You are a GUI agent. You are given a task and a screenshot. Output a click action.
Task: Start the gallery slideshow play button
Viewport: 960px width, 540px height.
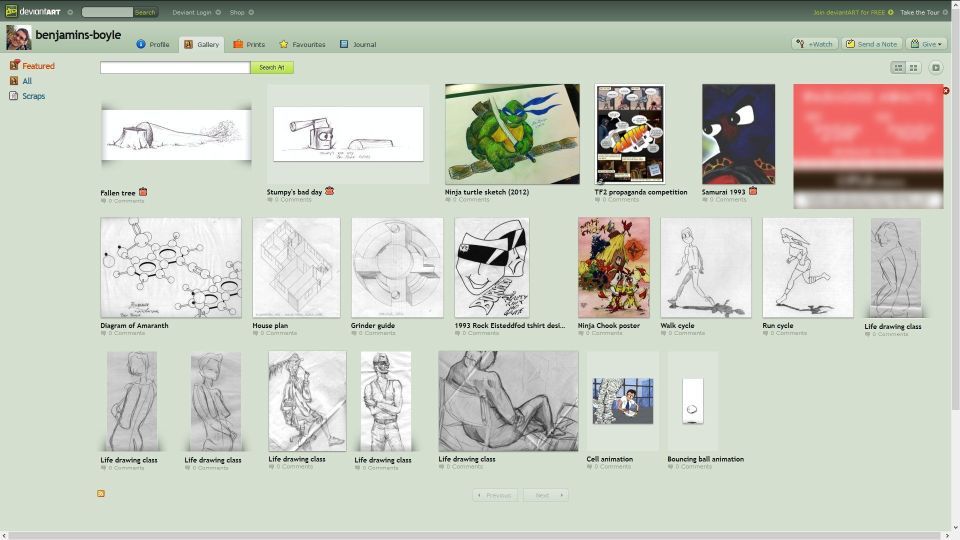936,67
